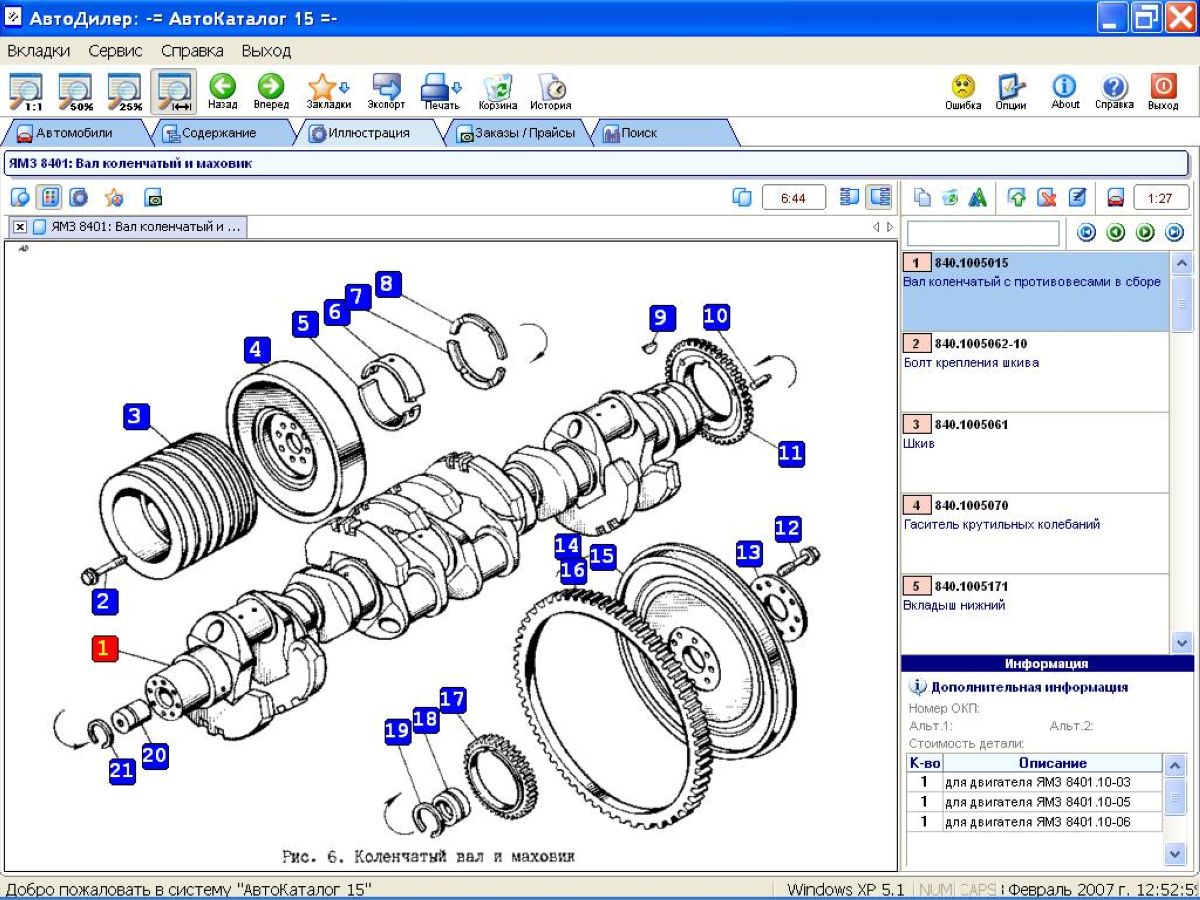Jump to first part in list

(x=1086, y=233)
